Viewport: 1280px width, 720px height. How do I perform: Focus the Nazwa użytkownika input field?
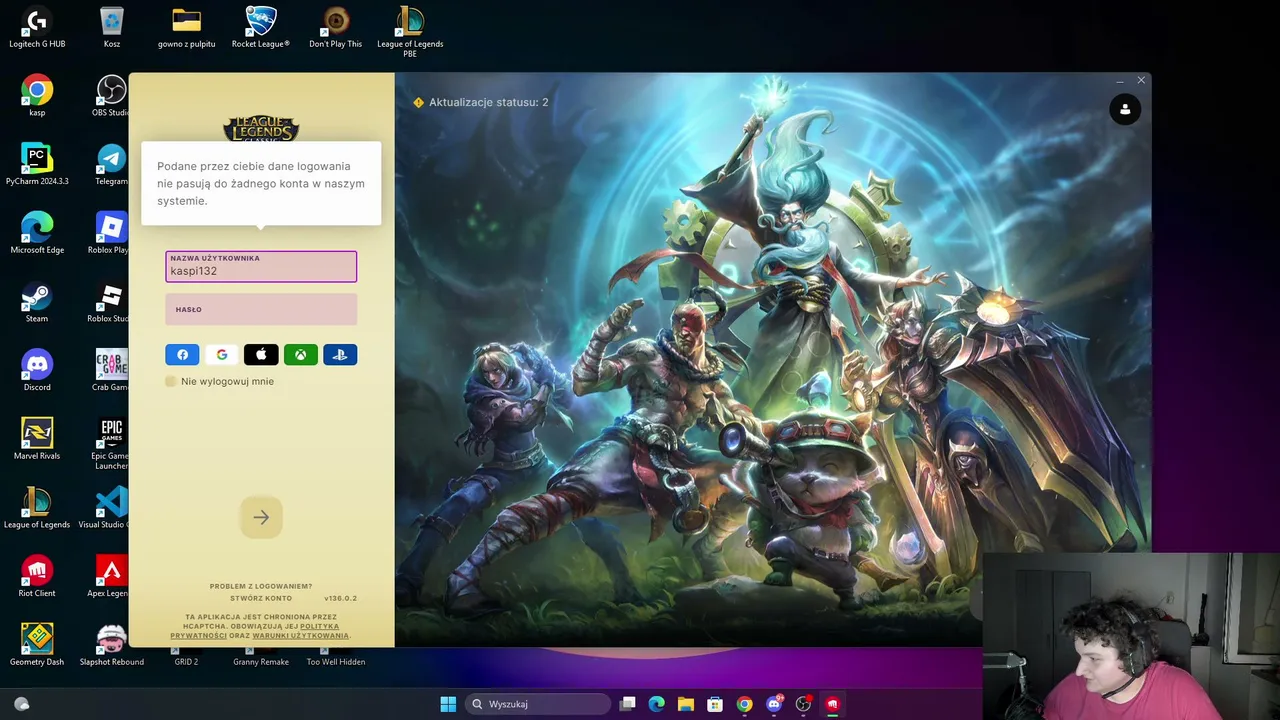click(261, 266)
